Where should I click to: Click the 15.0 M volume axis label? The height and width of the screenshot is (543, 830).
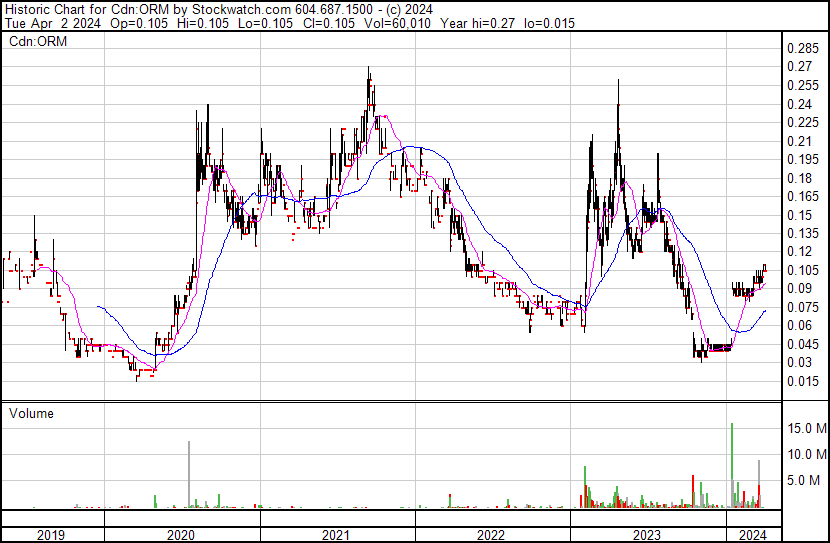(807, 428)
